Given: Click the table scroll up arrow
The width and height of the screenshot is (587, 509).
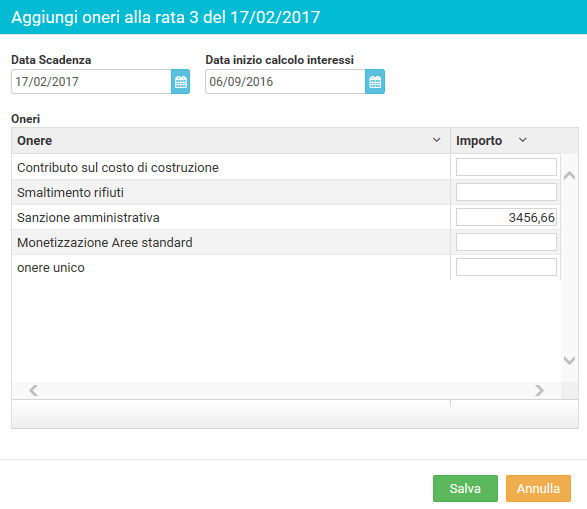Looking at the screenshot, I should [569, 176].
